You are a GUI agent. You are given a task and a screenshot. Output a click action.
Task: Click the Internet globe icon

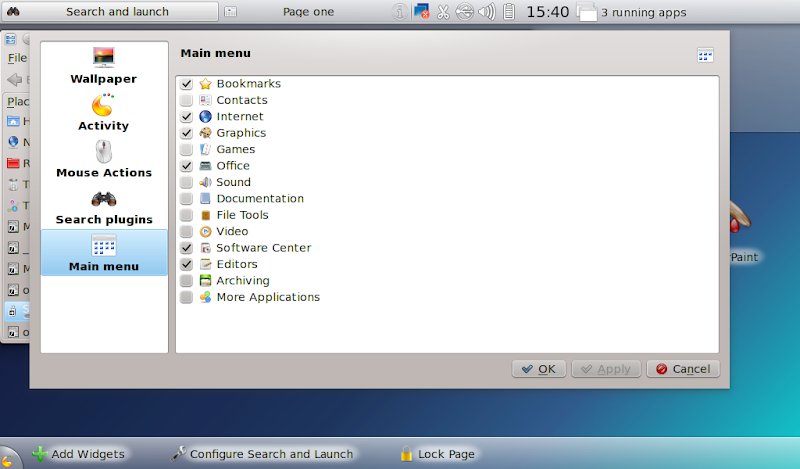[205, 116]
